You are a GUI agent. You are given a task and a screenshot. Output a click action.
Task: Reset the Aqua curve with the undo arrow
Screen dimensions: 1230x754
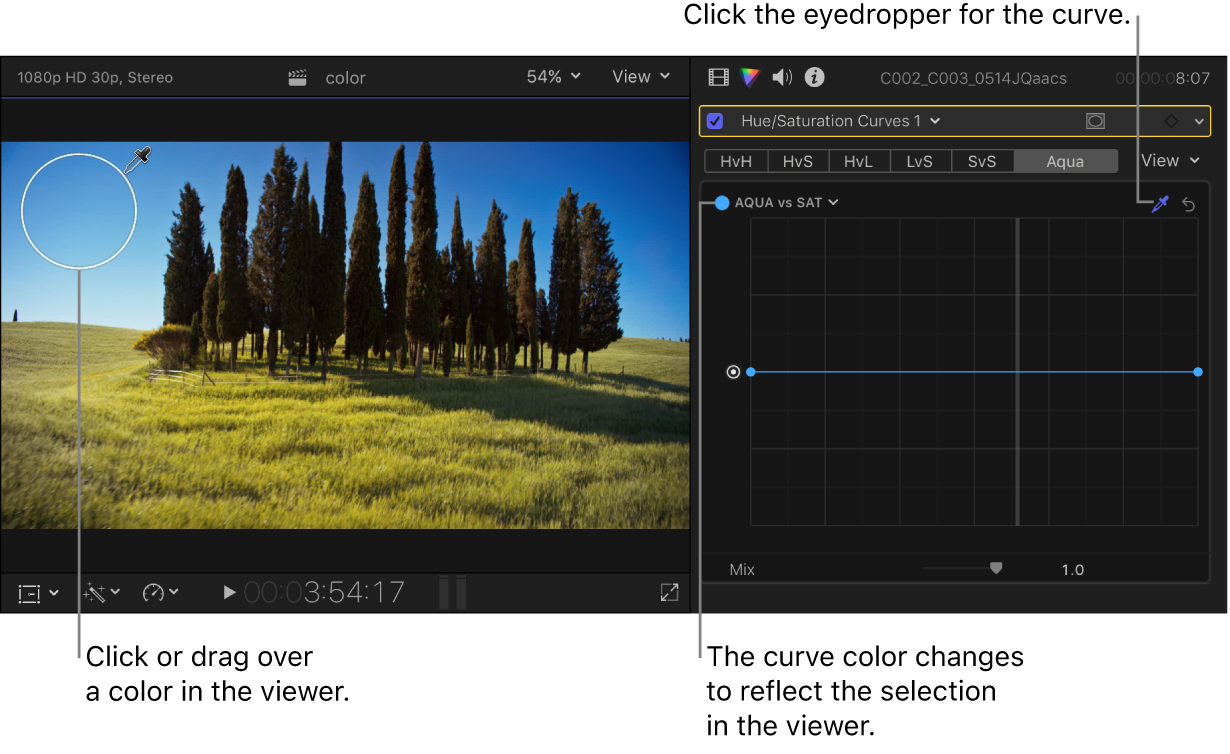tap(1188, 204)
